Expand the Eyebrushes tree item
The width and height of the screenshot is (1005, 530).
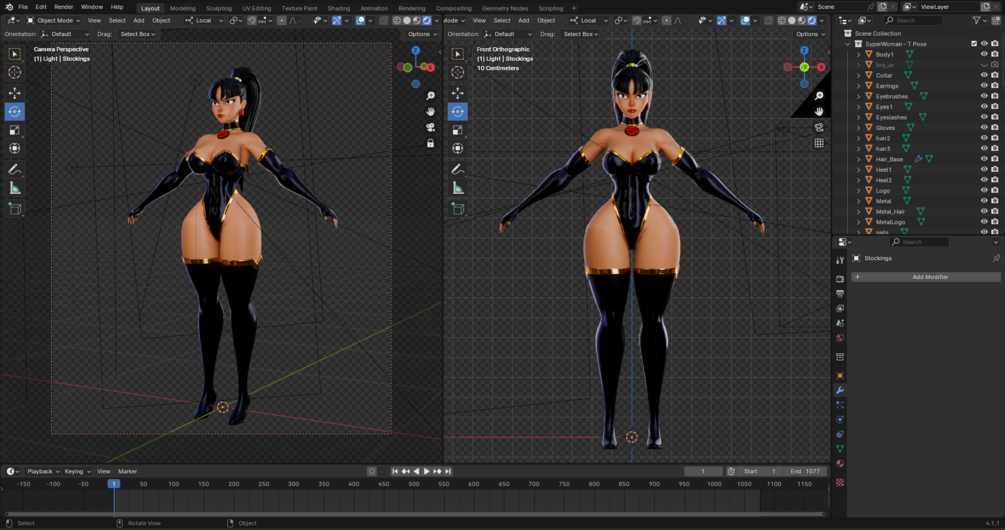tap(859, 96)
